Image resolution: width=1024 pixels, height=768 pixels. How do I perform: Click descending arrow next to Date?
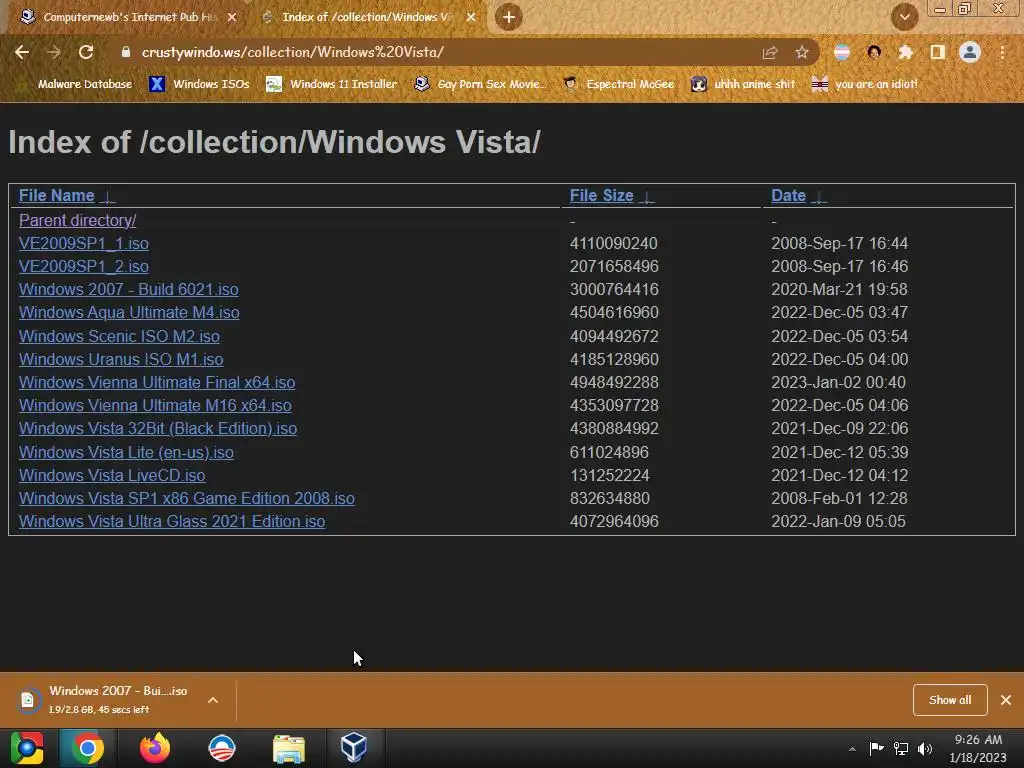pos(820,197)
